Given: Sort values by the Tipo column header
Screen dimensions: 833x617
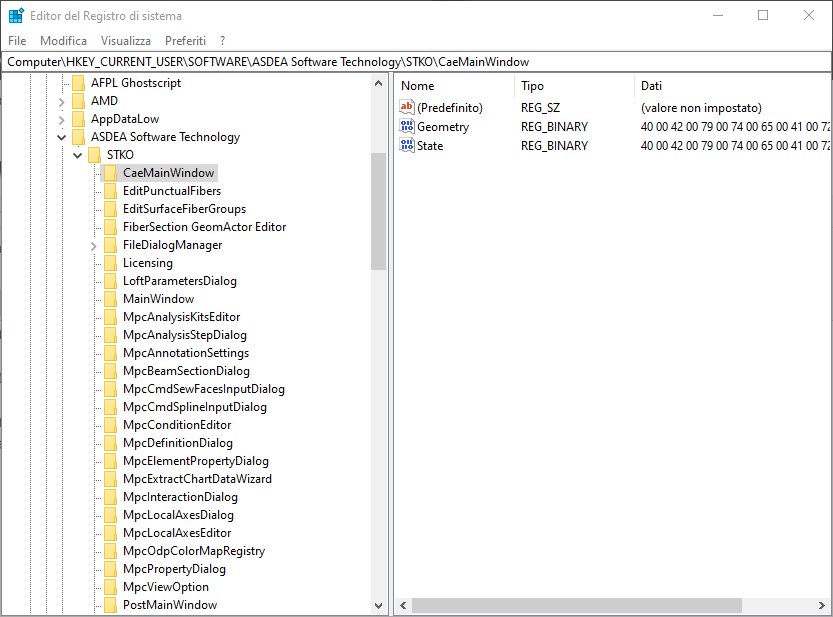Looking at the screenshot, I should point(574,86).
